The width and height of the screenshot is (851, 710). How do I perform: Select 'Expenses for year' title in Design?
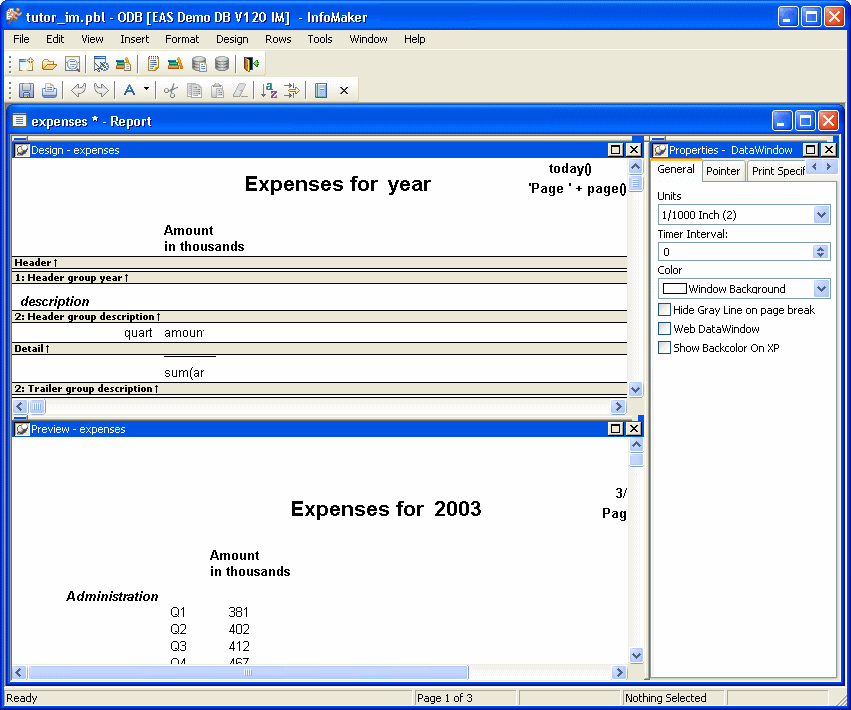338,185
